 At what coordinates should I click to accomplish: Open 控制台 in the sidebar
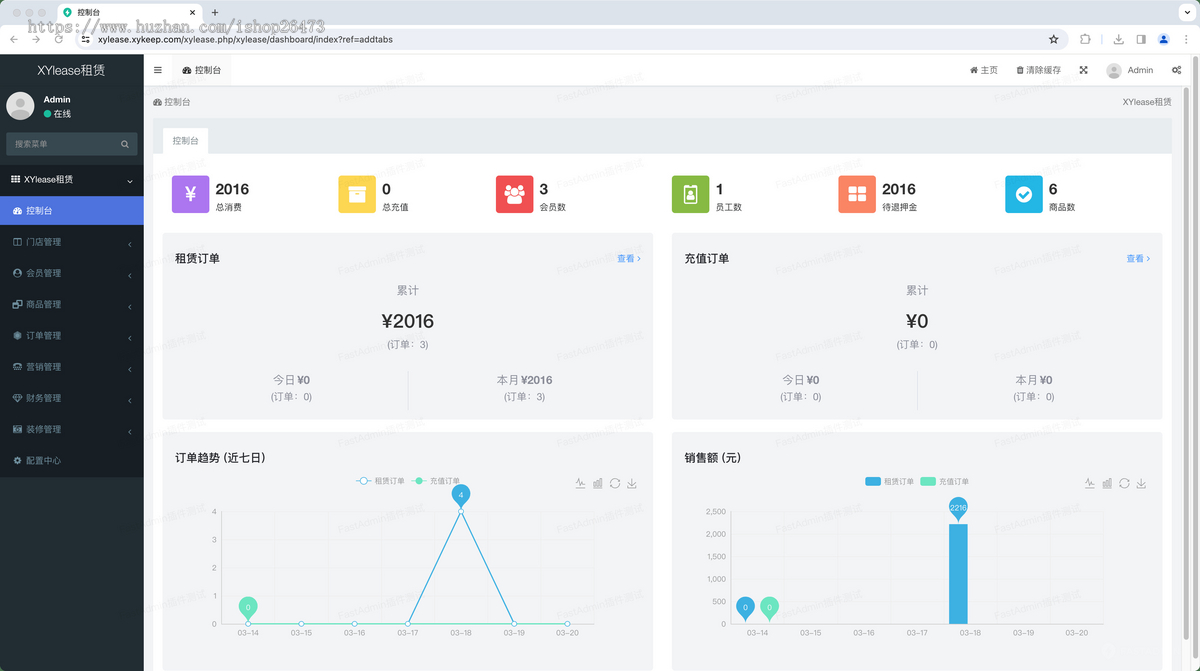tap(72, 211)
